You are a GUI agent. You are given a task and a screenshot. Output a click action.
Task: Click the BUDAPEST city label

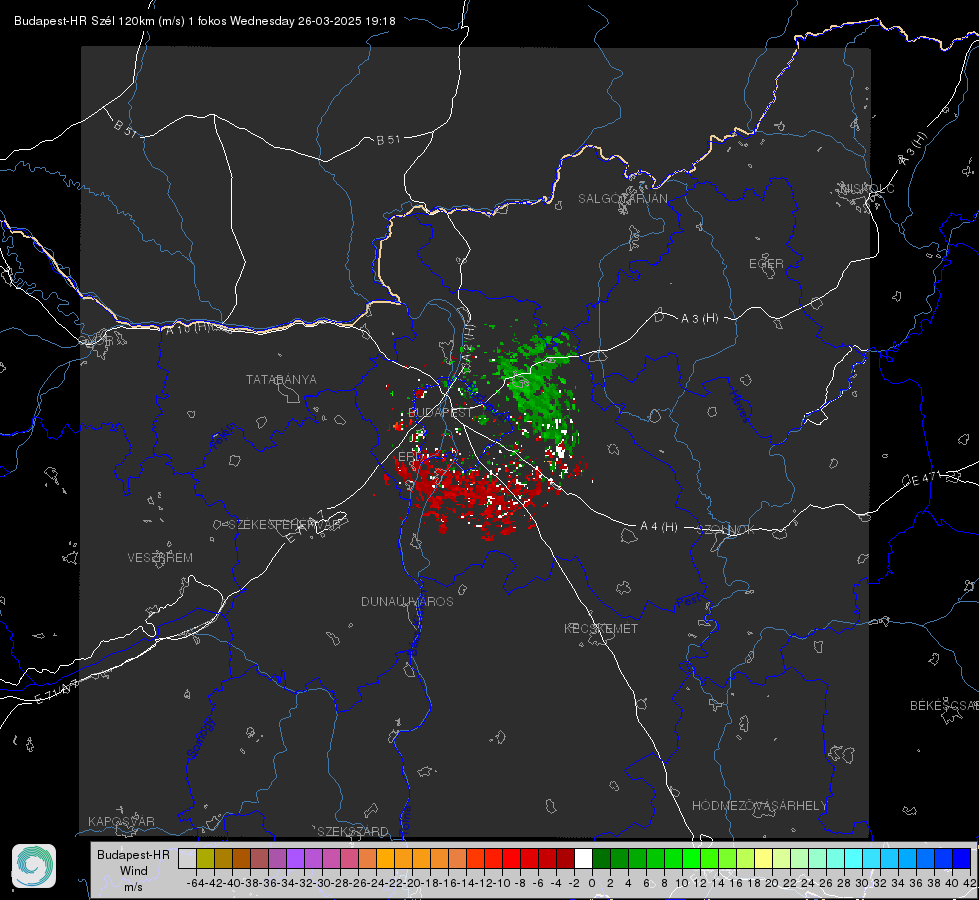coord(440,413)
